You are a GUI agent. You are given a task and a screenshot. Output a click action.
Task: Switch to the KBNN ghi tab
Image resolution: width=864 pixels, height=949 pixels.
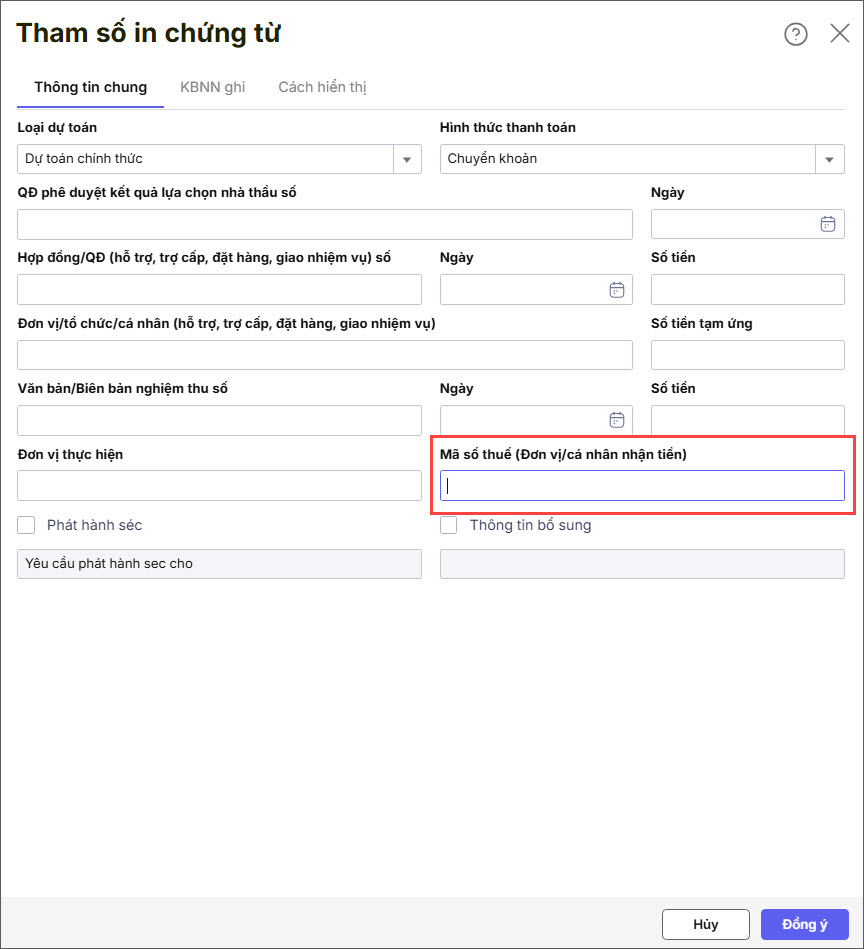pyautogui.click(x=212, y=88)
